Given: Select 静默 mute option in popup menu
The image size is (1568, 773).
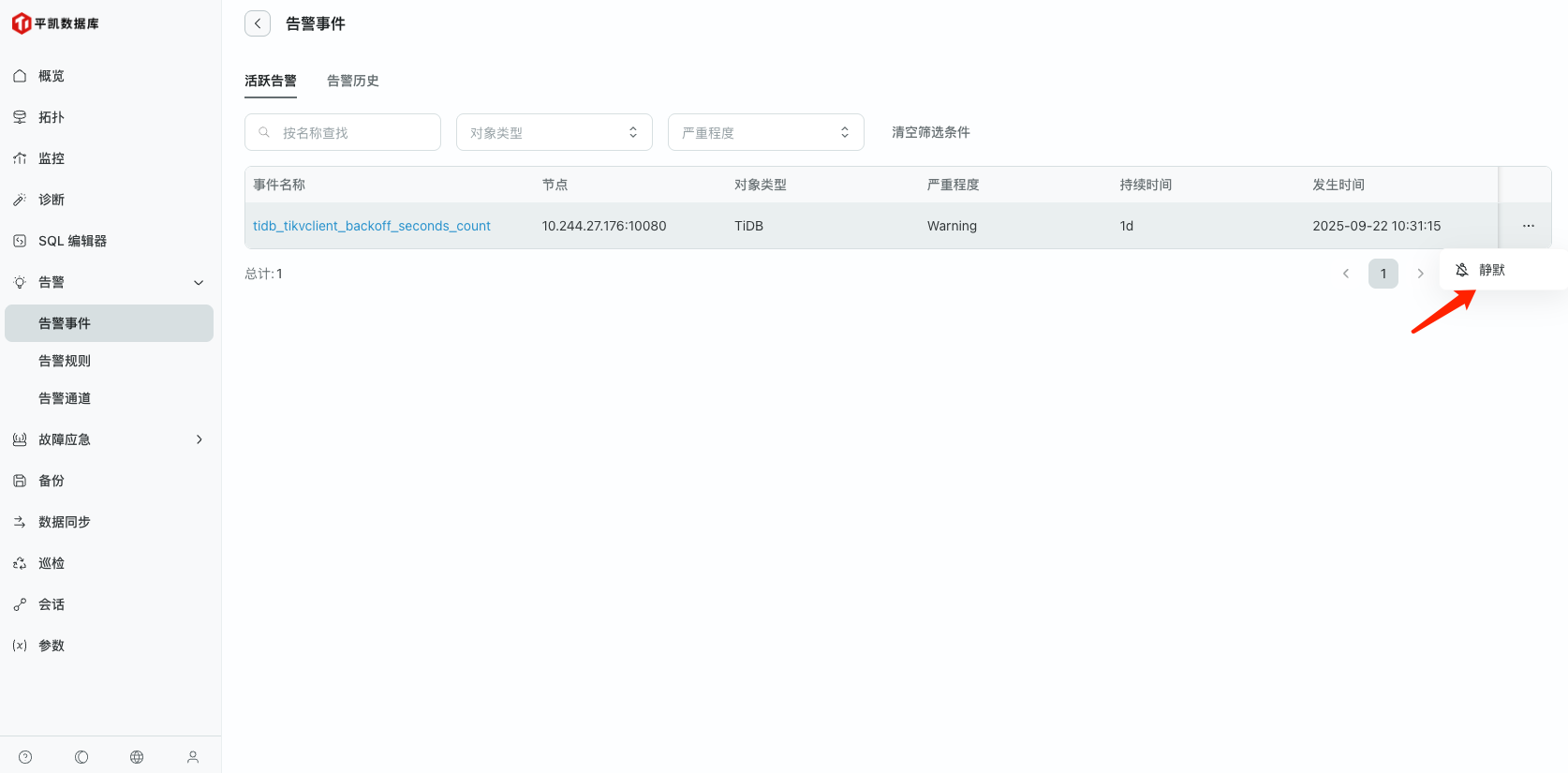Looking at the screenshot, I should pyautogui.click(x=1490, y=270).
